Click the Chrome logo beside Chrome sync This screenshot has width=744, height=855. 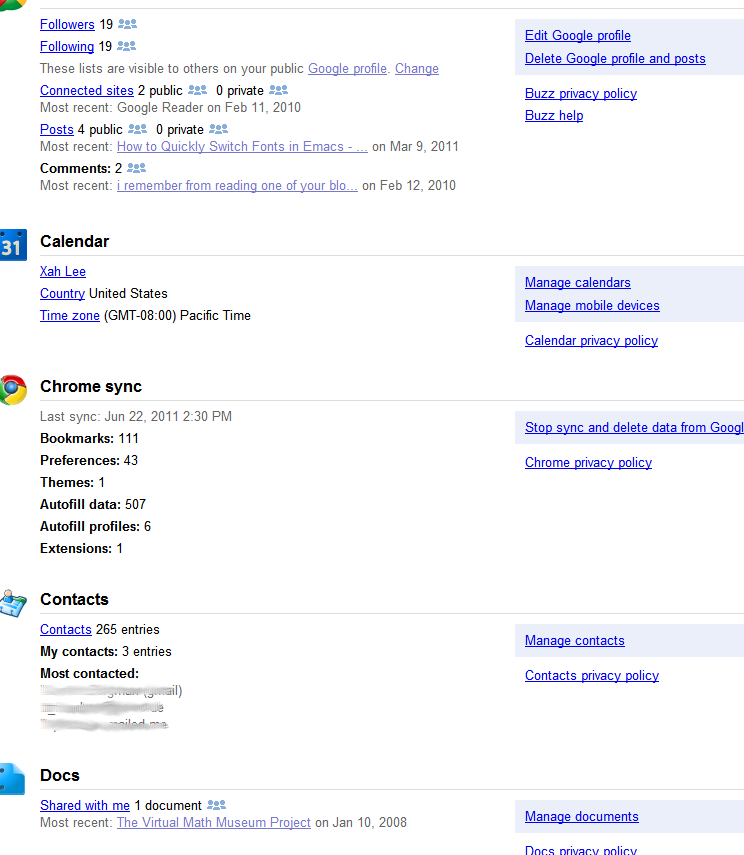13,389
